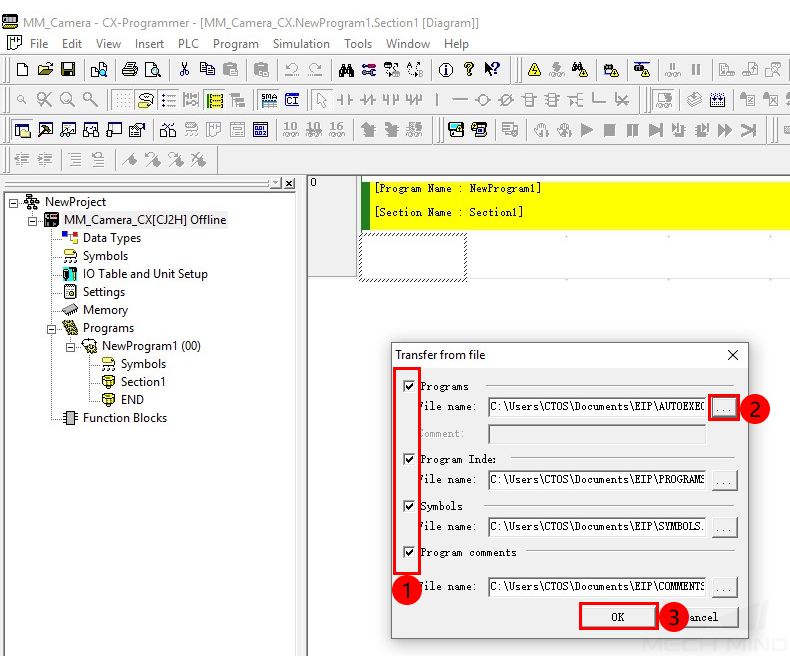Viewport: 790px width, 656px height.
Task: Collapse the Programs tree node
Action: tap(51, 329)
